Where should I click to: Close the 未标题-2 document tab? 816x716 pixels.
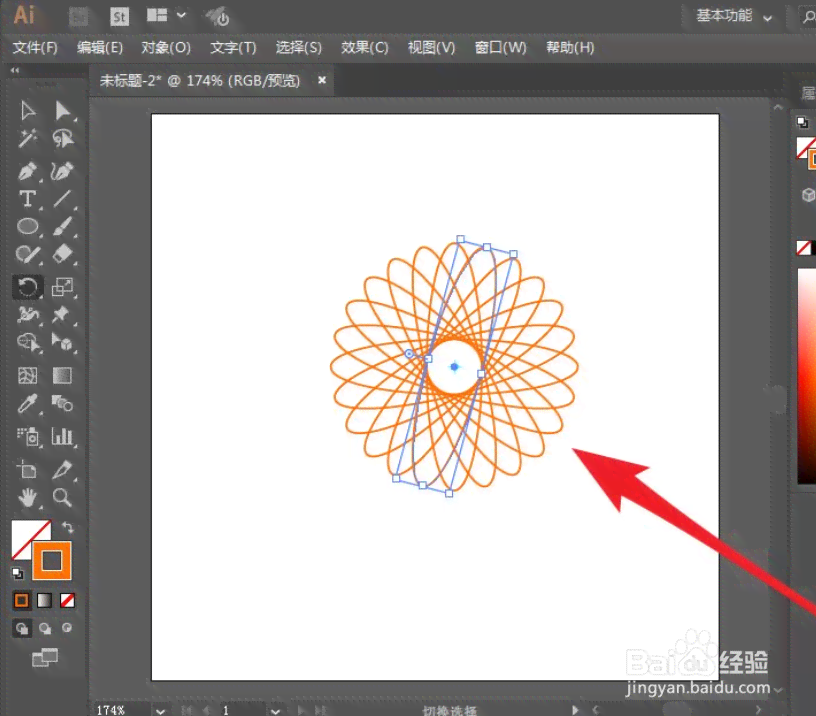[x=322, y=80]
